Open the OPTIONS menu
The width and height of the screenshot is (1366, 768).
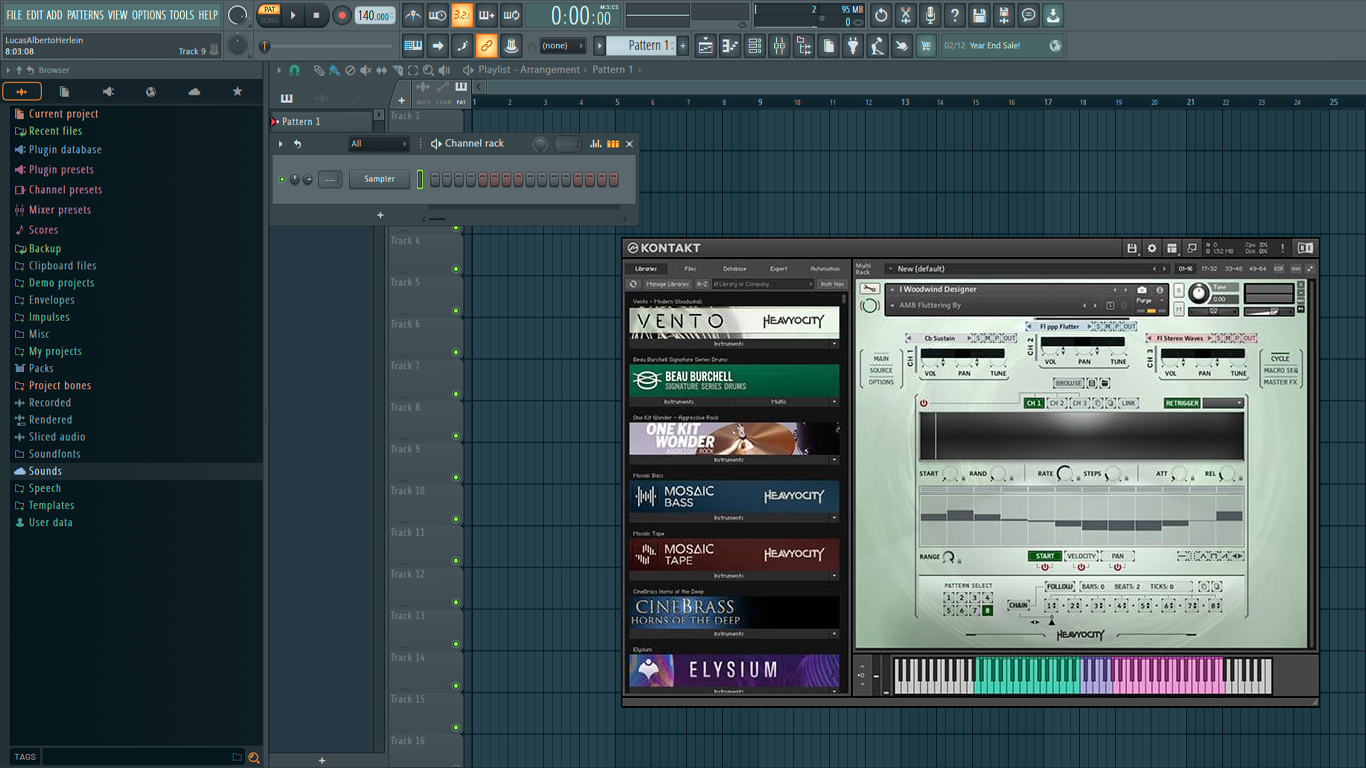(149, 15)
